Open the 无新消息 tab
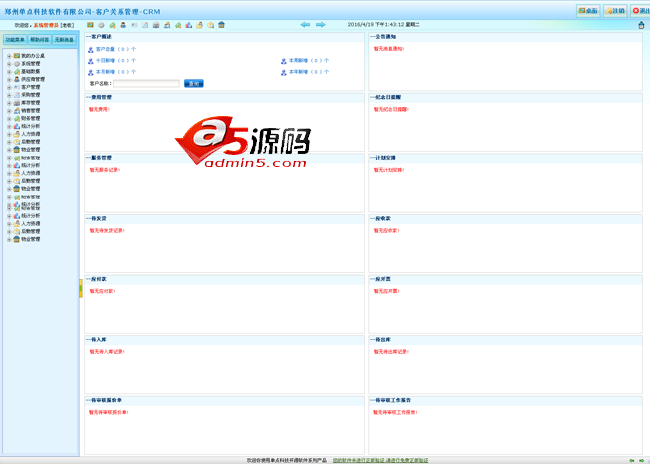 tap(65, 39)
